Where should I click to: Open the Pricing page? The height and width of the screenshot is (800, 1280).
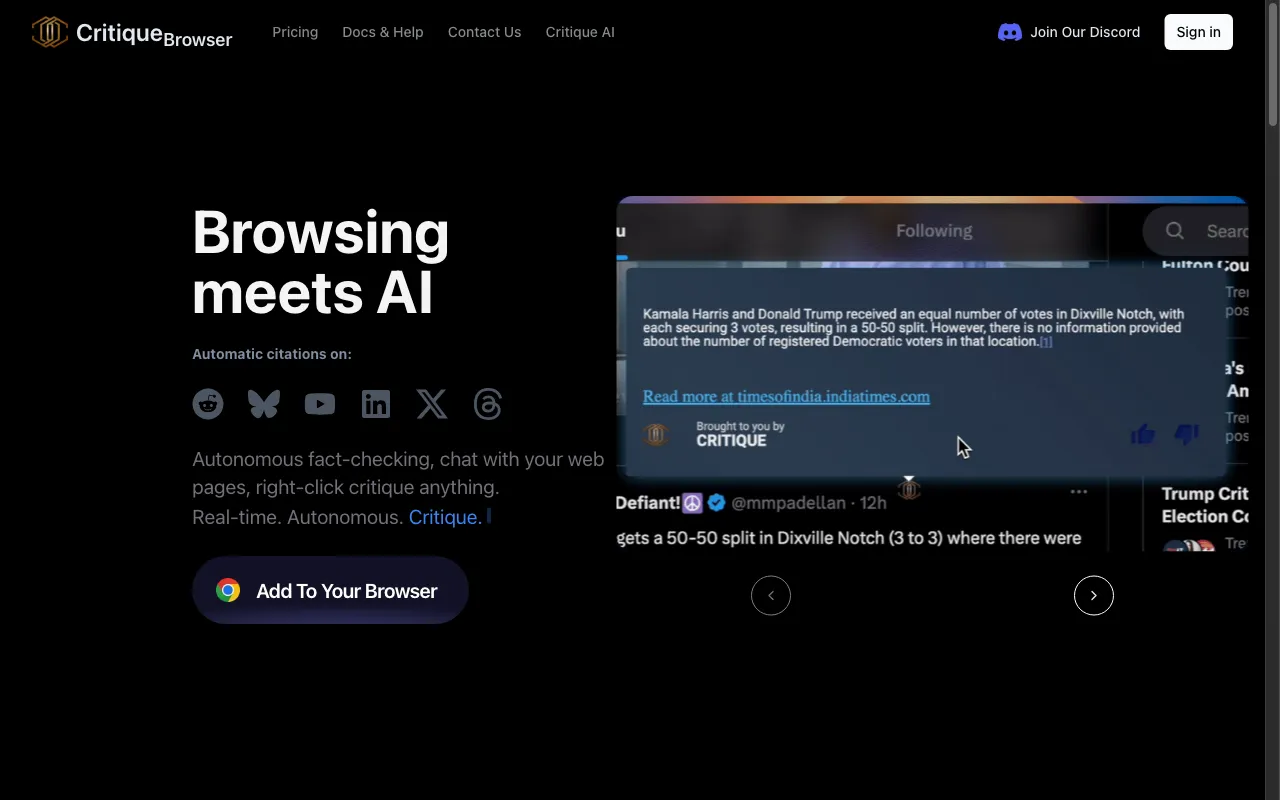[295, 32]
